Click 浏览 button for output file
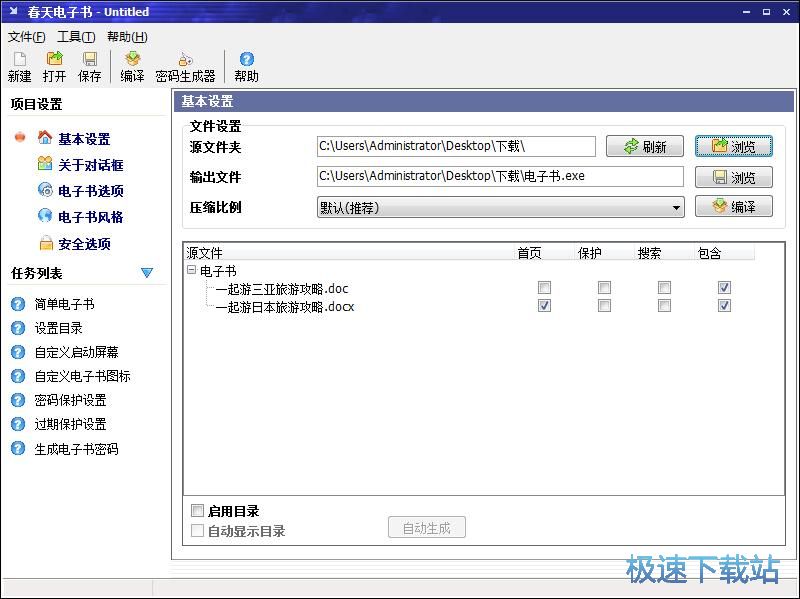Screen dimensions: 800x599 [734, 177]
